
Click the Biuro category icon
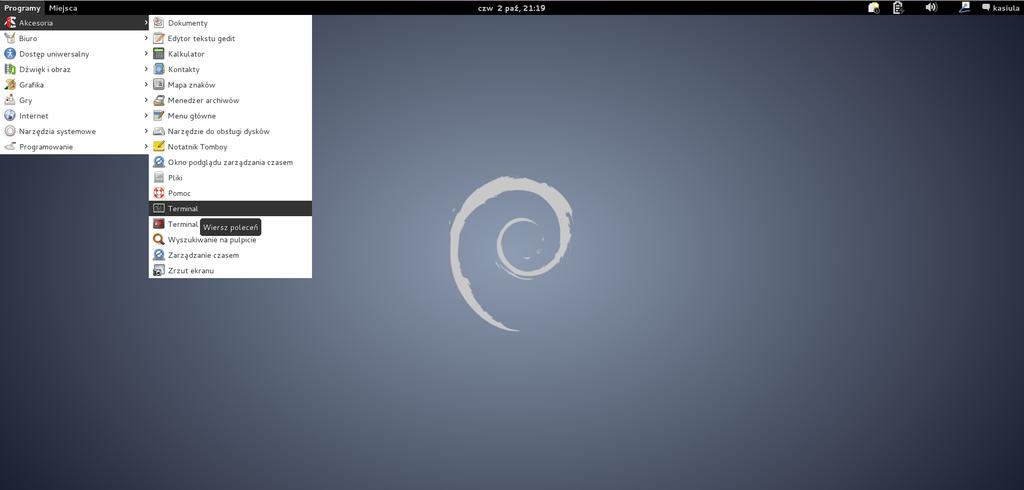(x=10, y=39)
